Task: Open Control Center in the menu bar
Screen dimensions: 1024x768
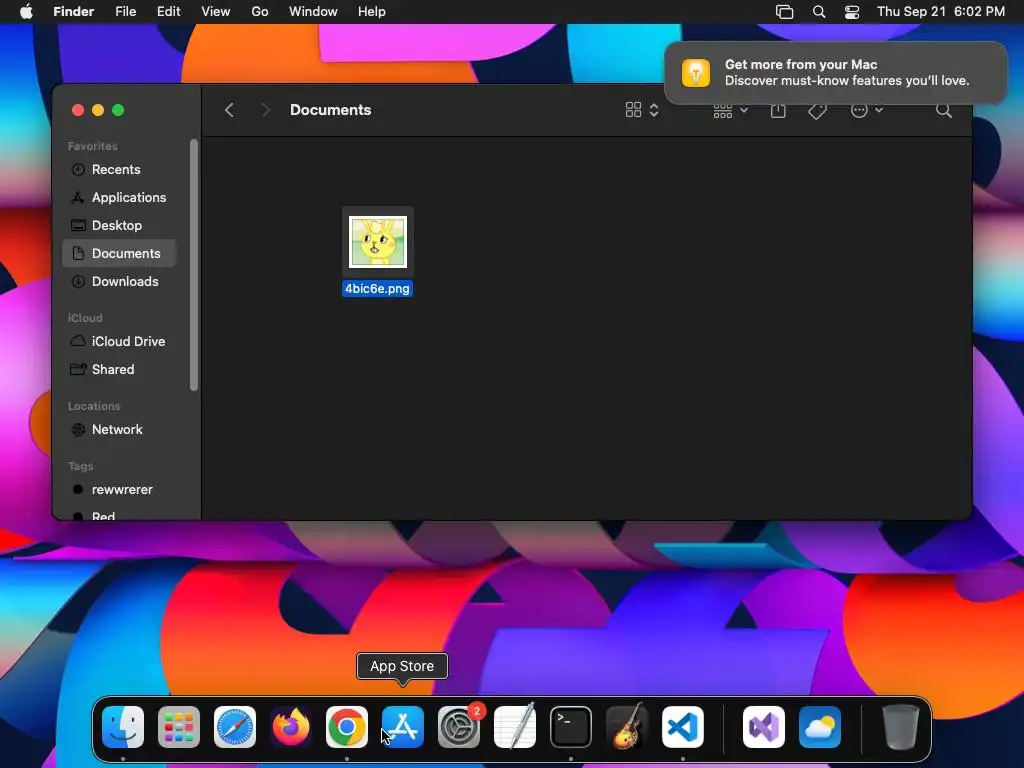Action: [852, 12]
